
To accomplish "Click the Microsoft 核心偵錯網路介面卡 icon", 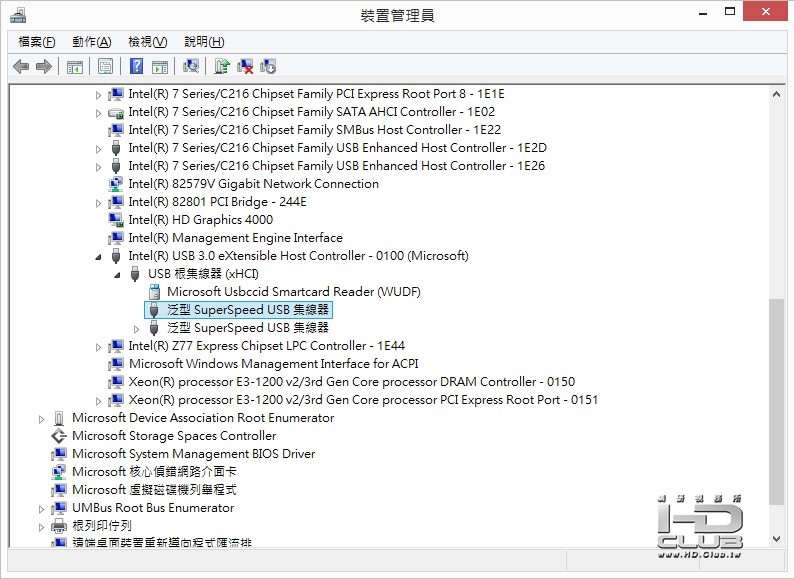I will pyautogui.click(x=59, y=472).
